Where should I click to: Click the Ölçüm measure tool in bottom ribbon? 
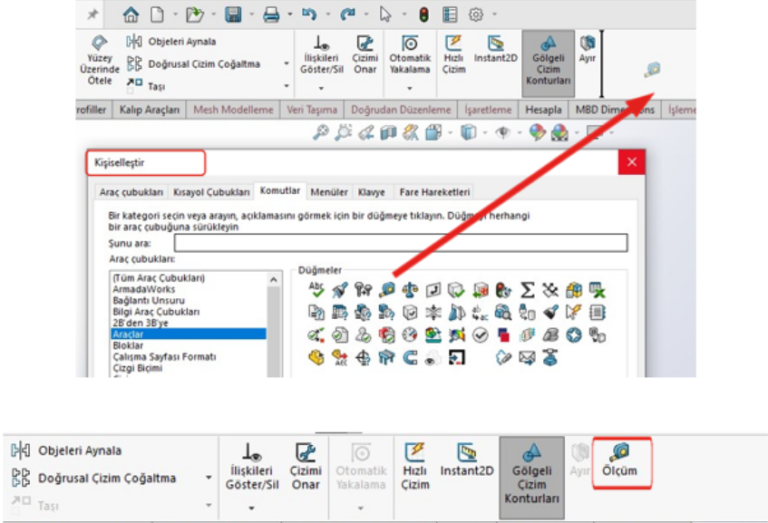620,463
